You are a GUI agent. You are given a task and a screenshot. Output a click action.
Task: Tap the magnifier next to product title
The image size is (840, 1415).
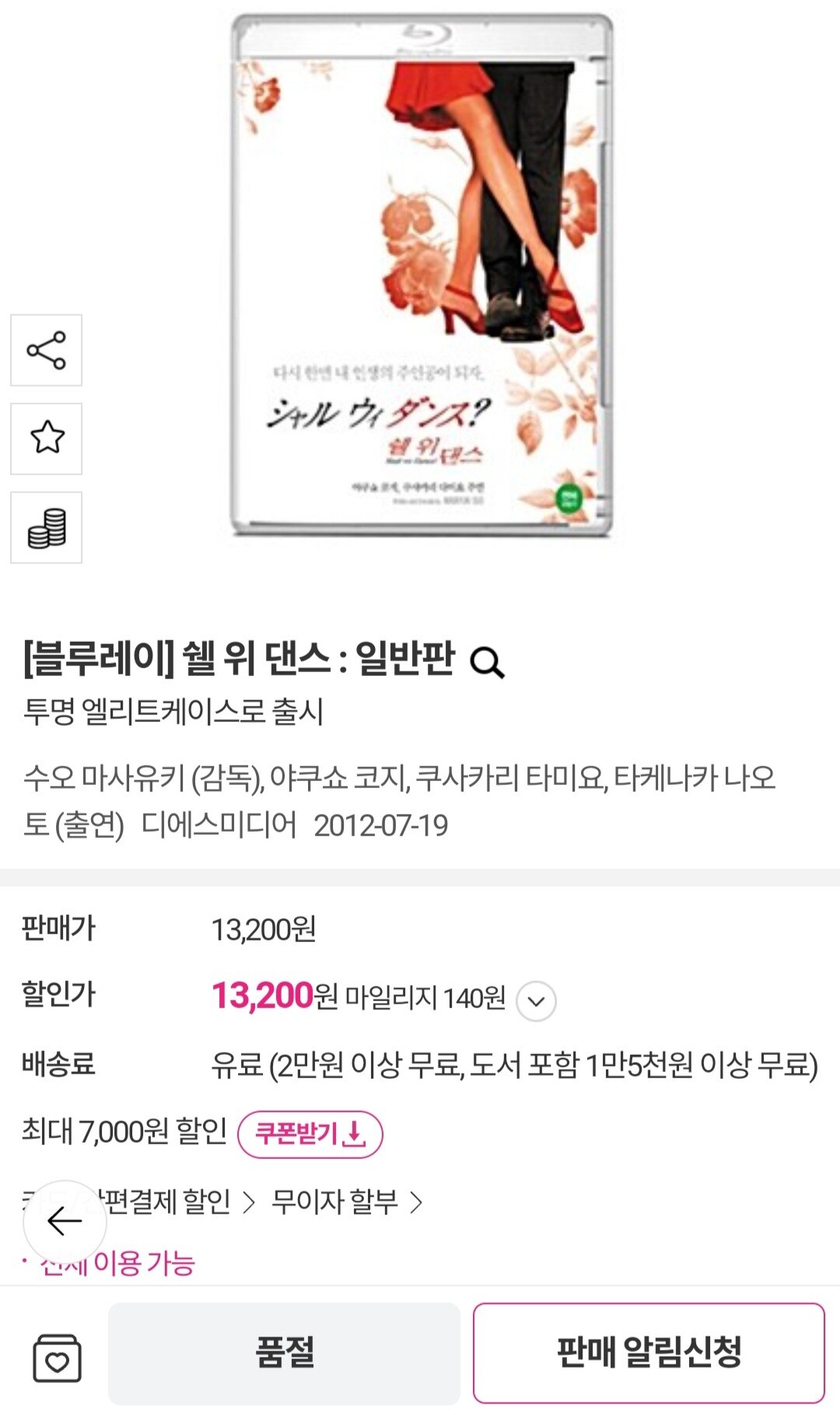(488, 663)
